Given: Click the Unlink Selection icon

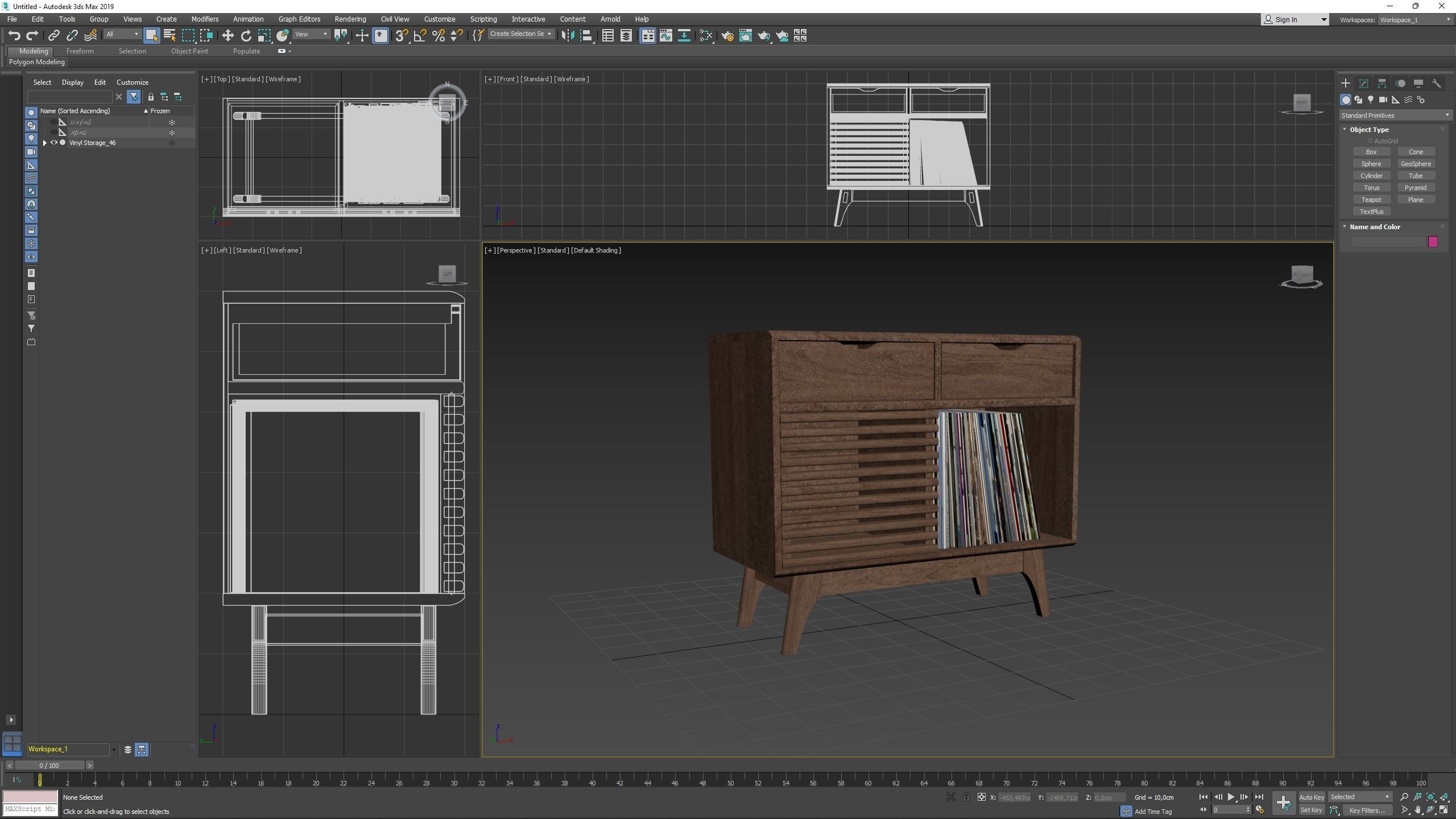Looking at the screenshot, I should click(72, 36).
